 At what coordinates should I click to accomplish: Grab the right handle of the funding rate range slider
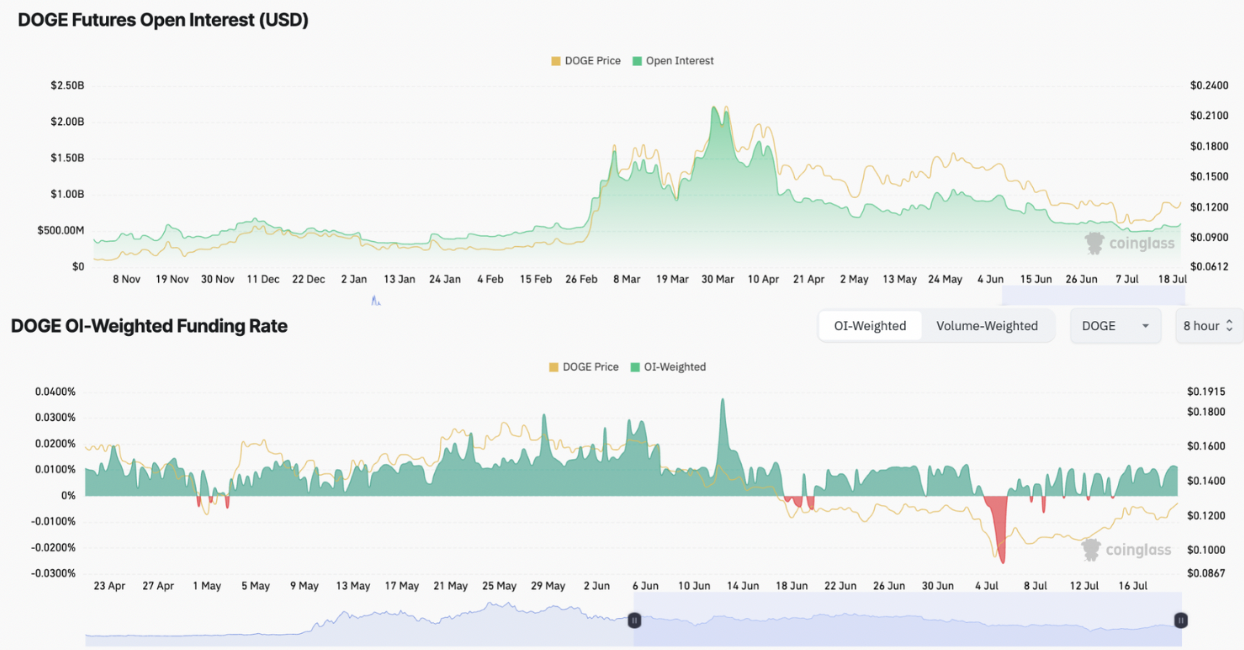click(1180, 621)
